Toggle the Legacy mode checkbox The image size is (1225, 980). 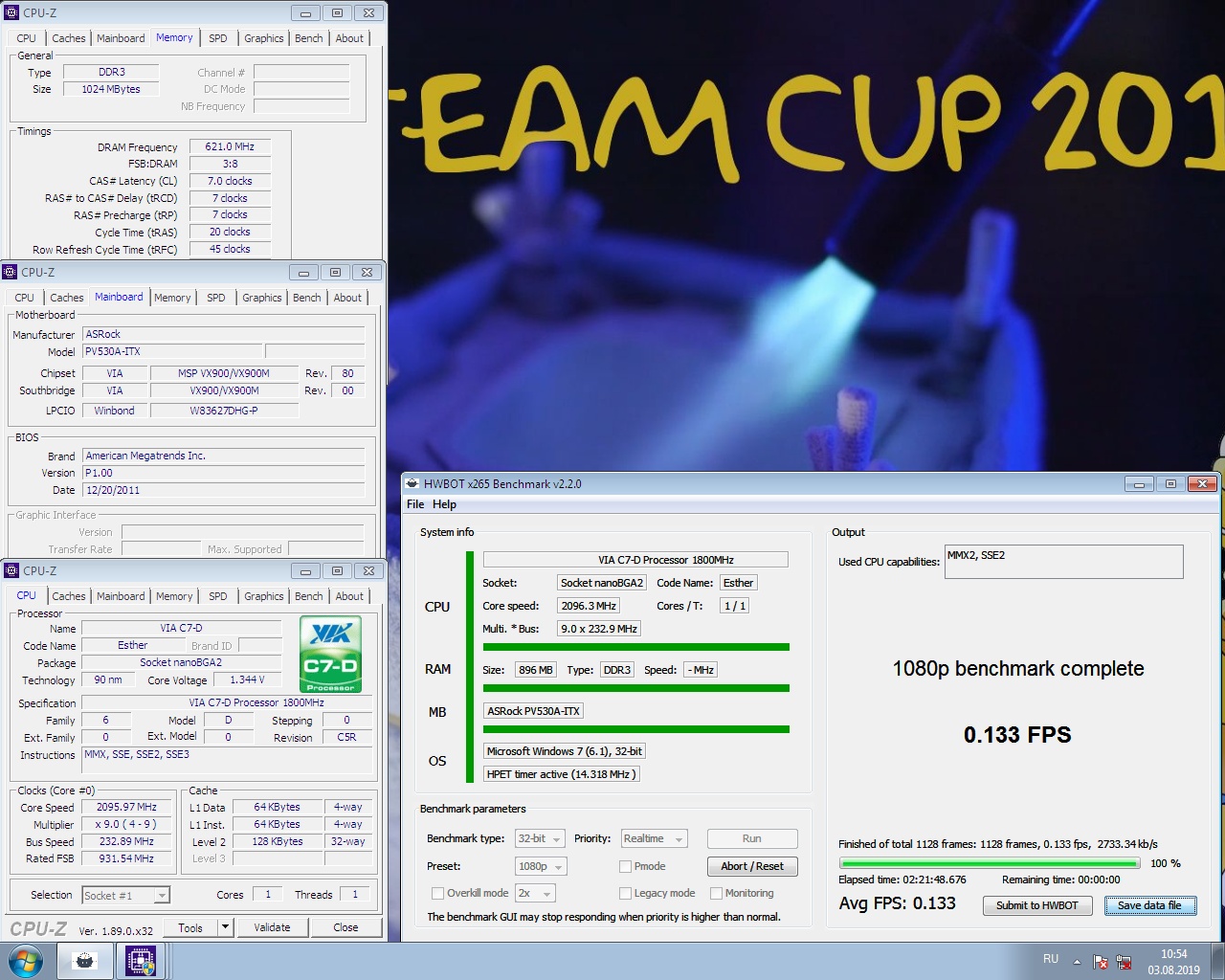(625, 894)
